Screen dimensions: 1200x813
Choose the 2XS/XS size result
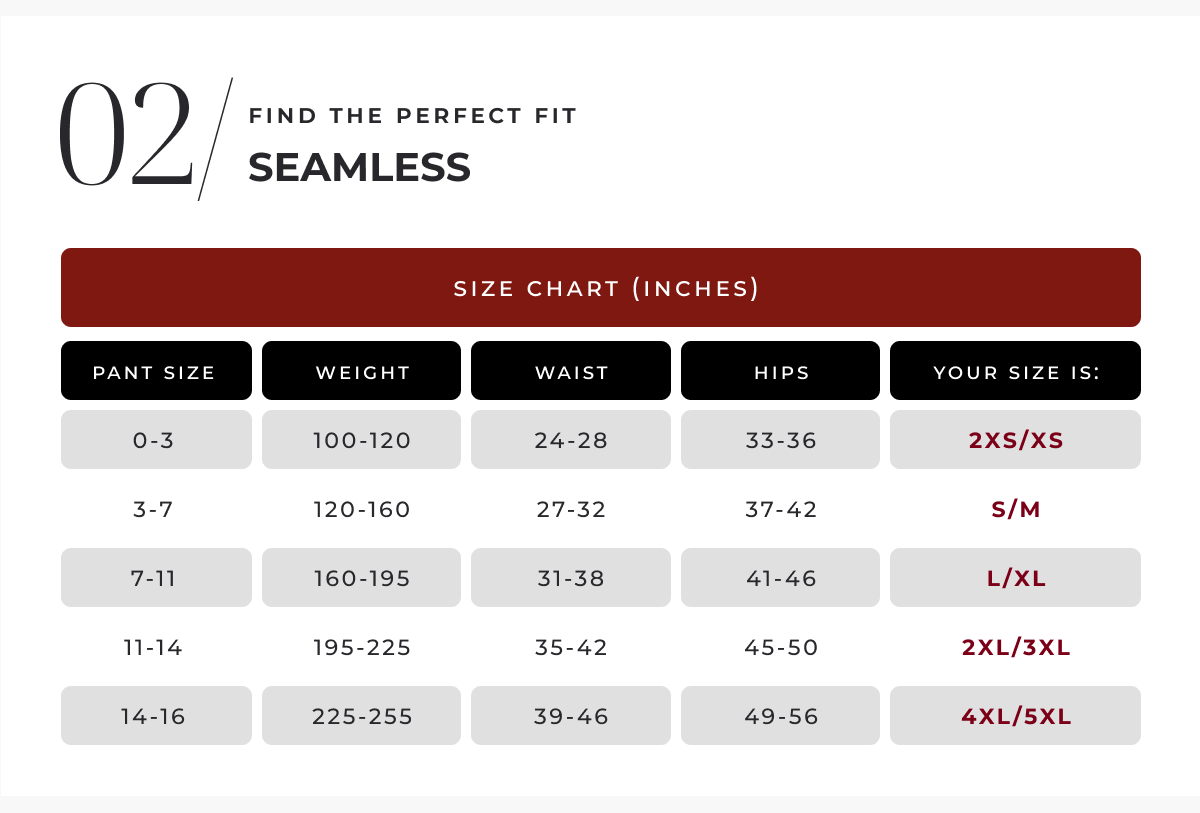point(1015,440)
